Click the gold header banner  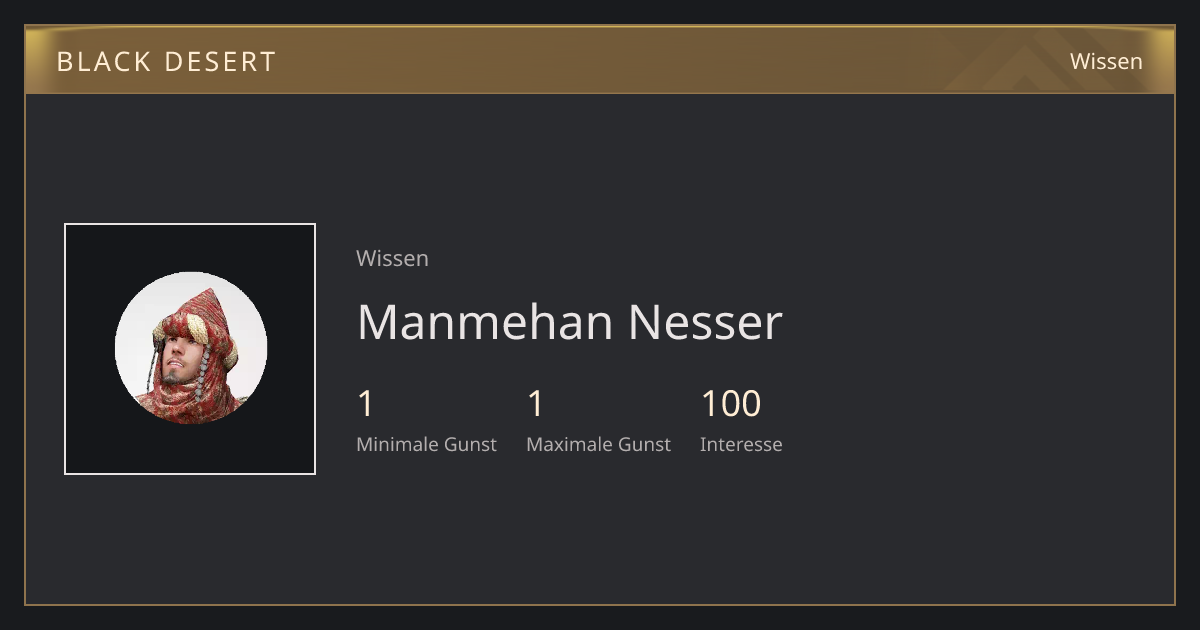[x=600, y=60]
